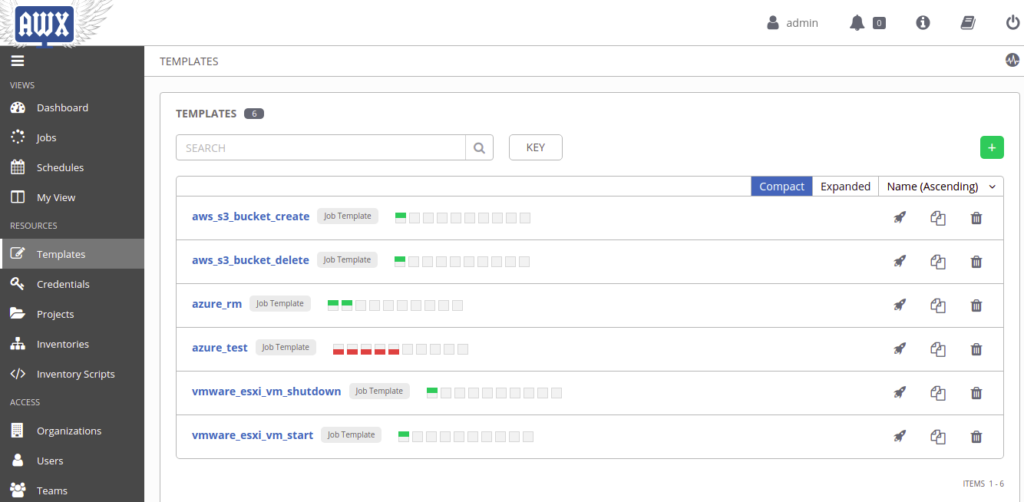
Task: Open the Name (Ascending) sort dropdown
Action: pyautogui.click(x=941, y=186)
